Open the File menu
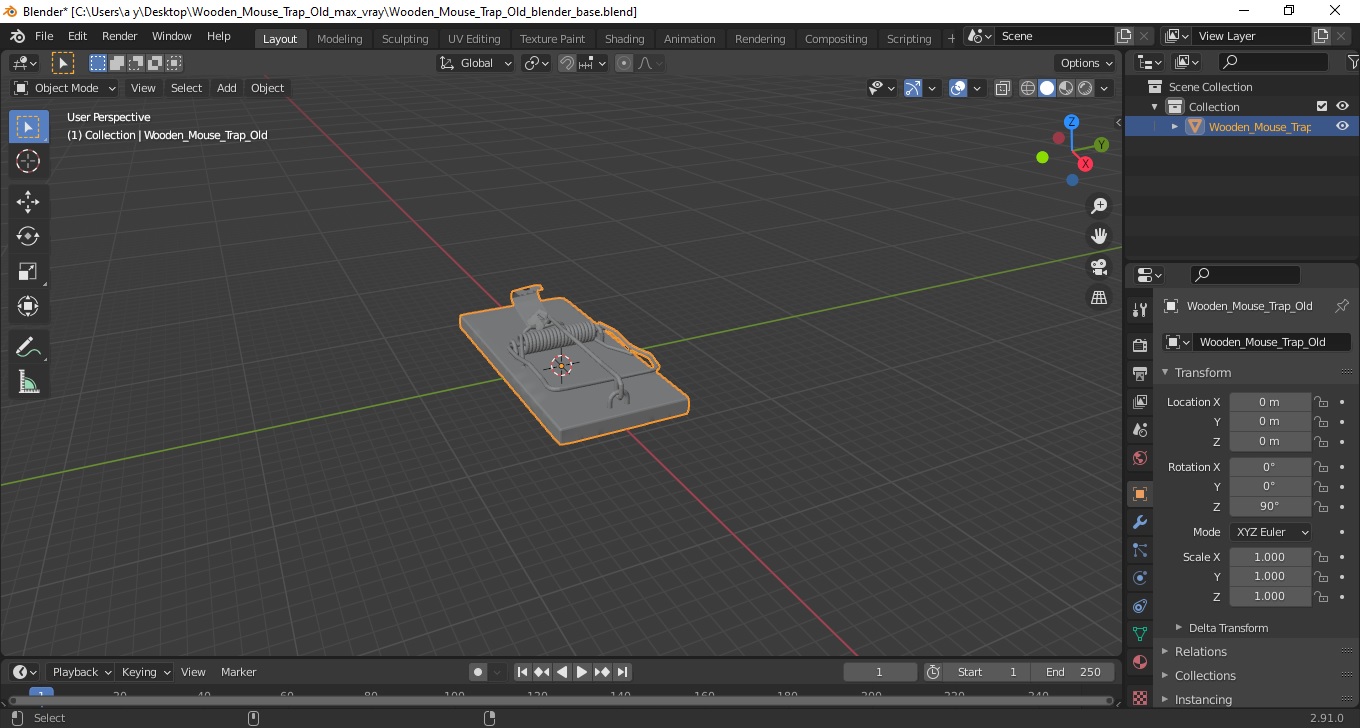 click(x=44, y=36)
